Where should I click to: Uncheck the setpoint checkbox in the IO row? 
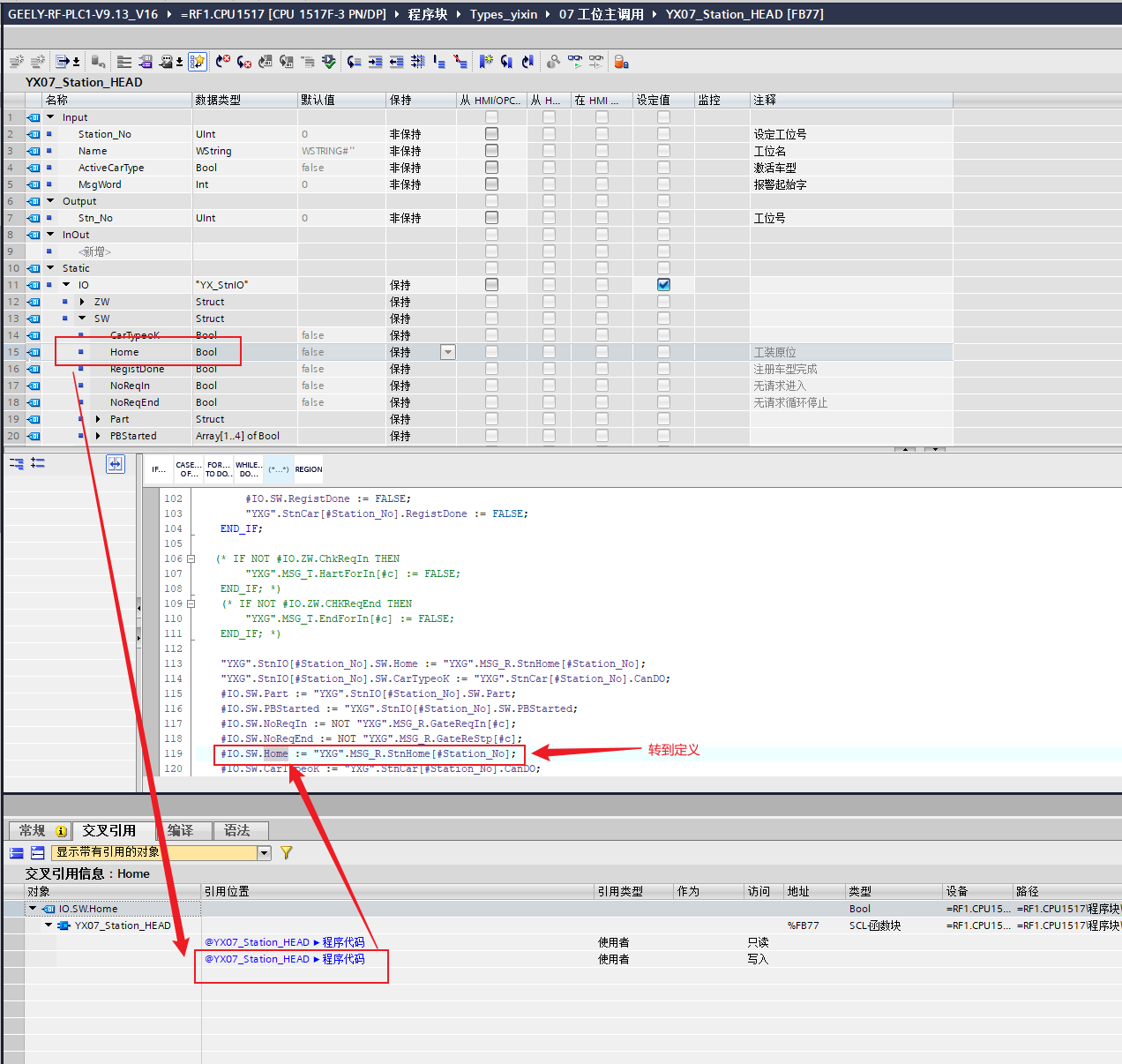point(663,285)
